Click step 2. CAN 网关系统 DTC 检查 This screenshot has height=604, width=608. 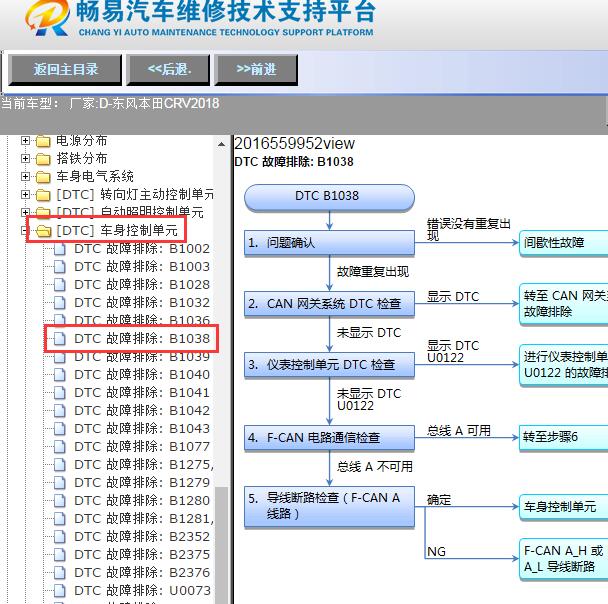click(x=329, y=304)
